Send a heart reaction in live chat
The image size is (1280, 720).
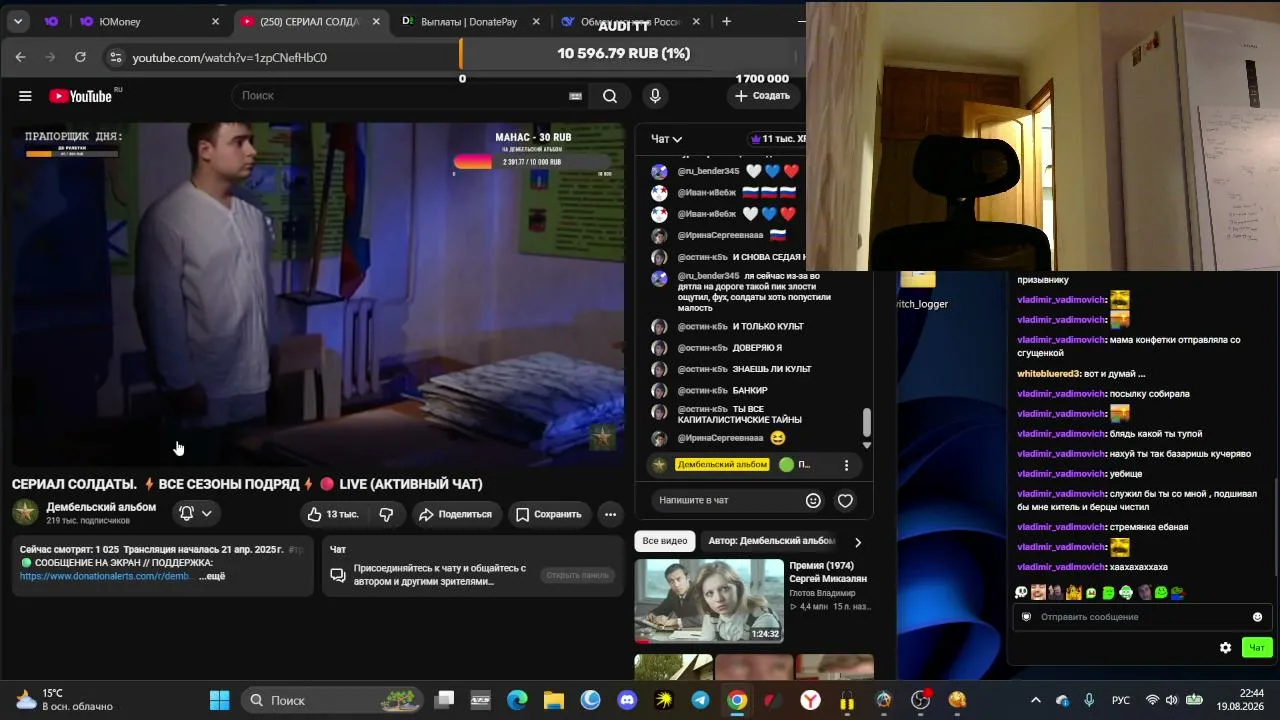(845, 500)
